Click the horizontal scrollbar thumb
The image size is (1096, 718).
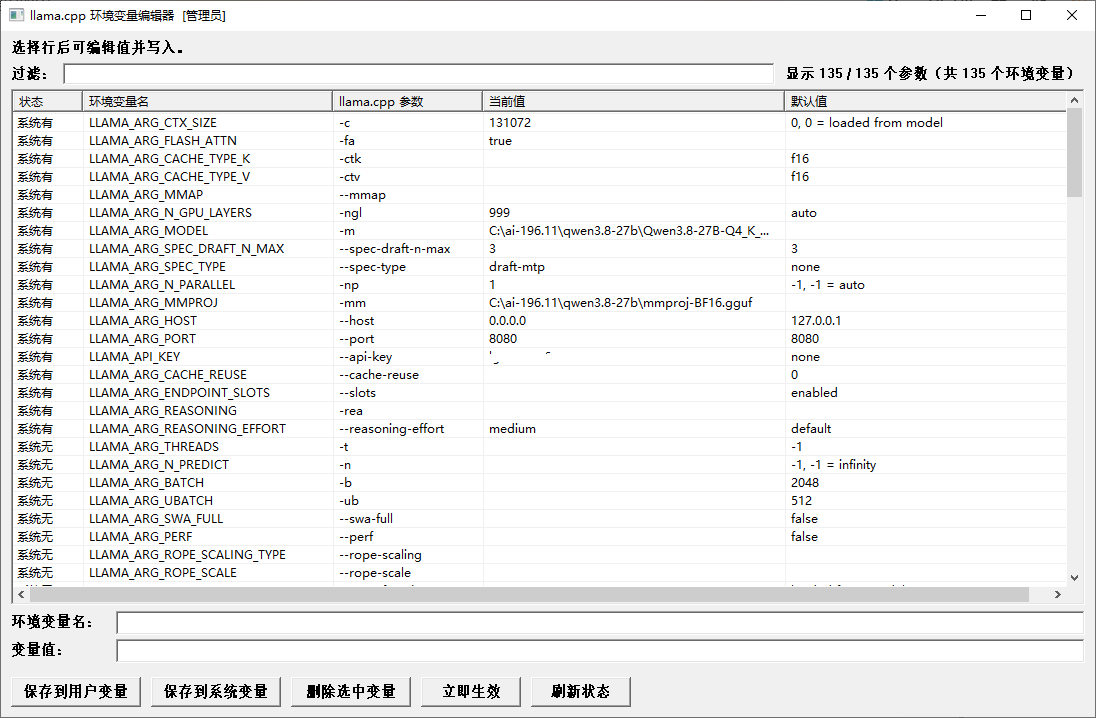(x=529, y=594)
